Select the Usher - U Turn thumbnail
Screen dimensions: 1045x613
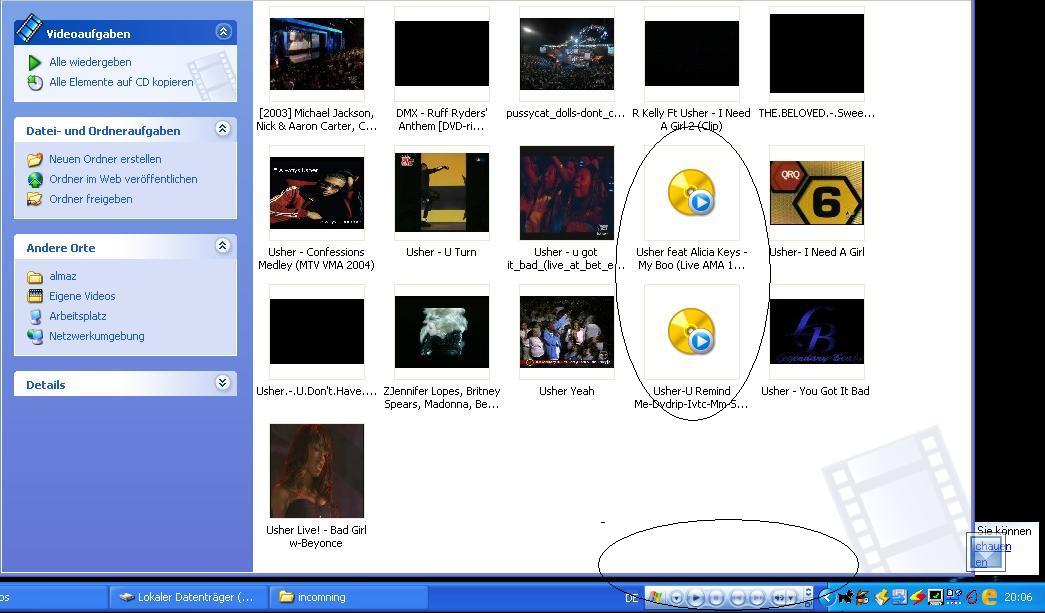click(442, 193)
